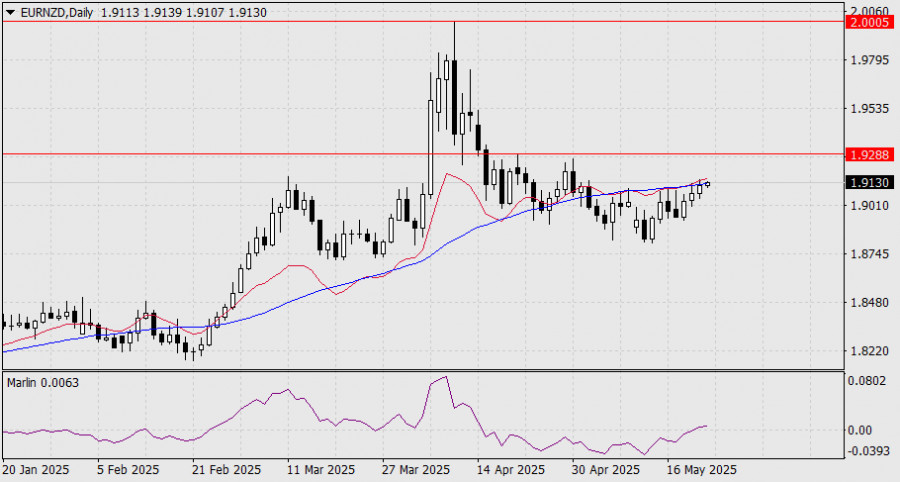Click the 5 Feb 2025 date label

click(128, 470)
